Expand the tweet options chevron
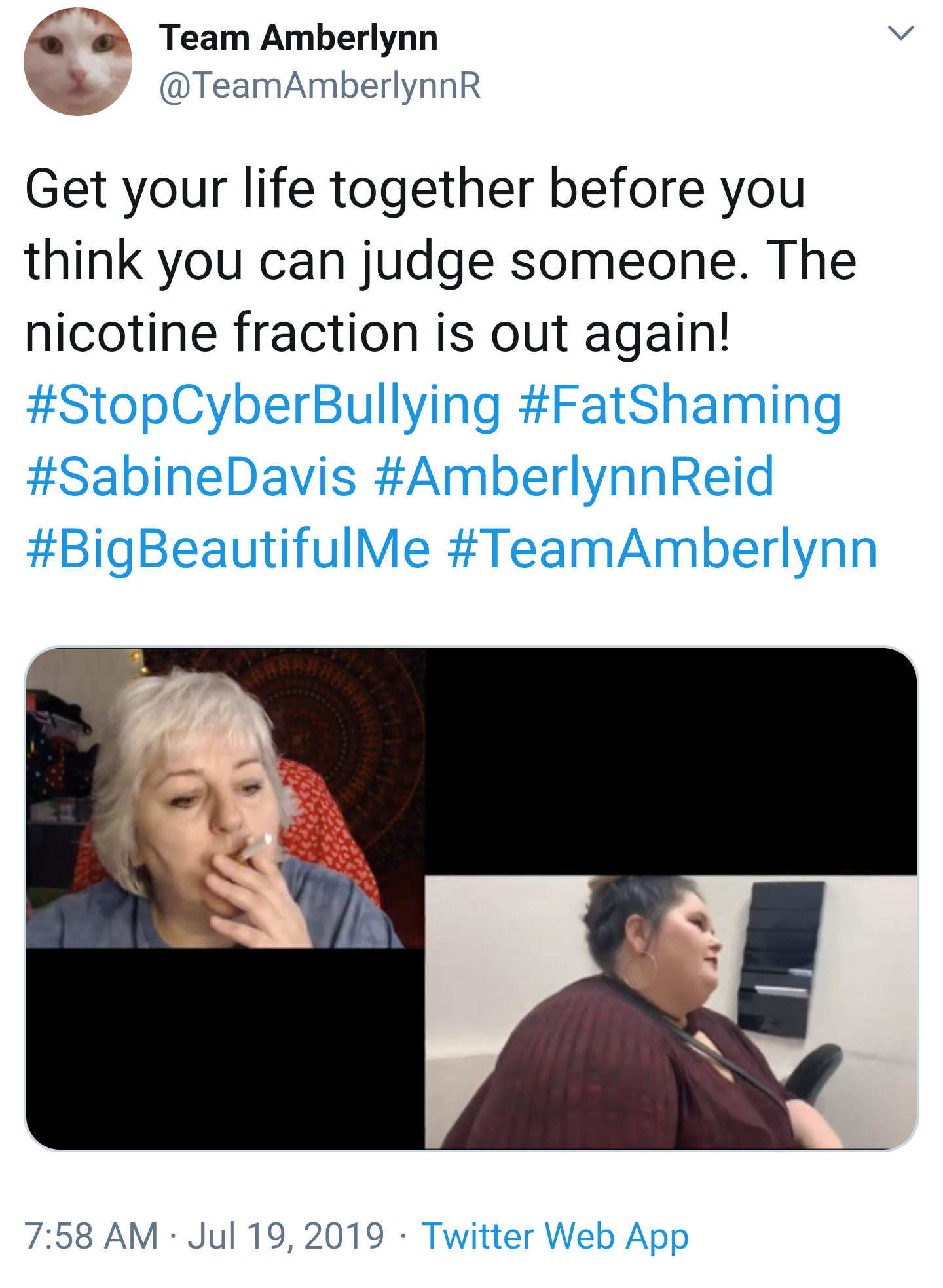The width and height of the screenshot is (943, 1288). (x=900, y=33)
